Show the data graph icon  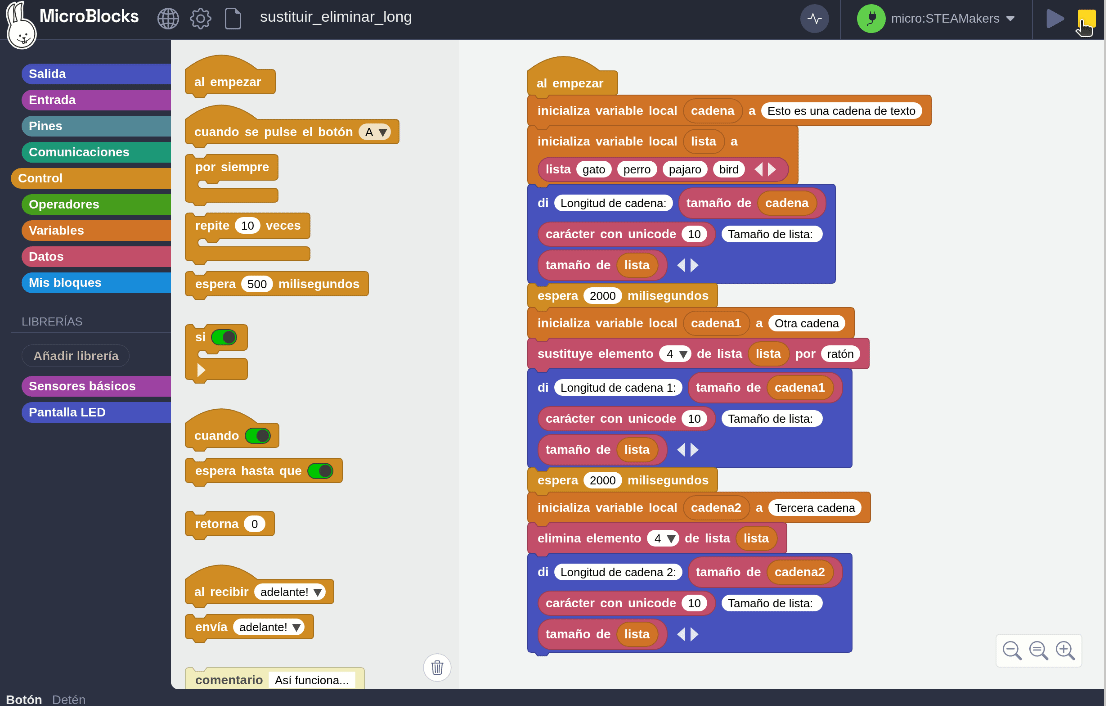click(815, 19)
